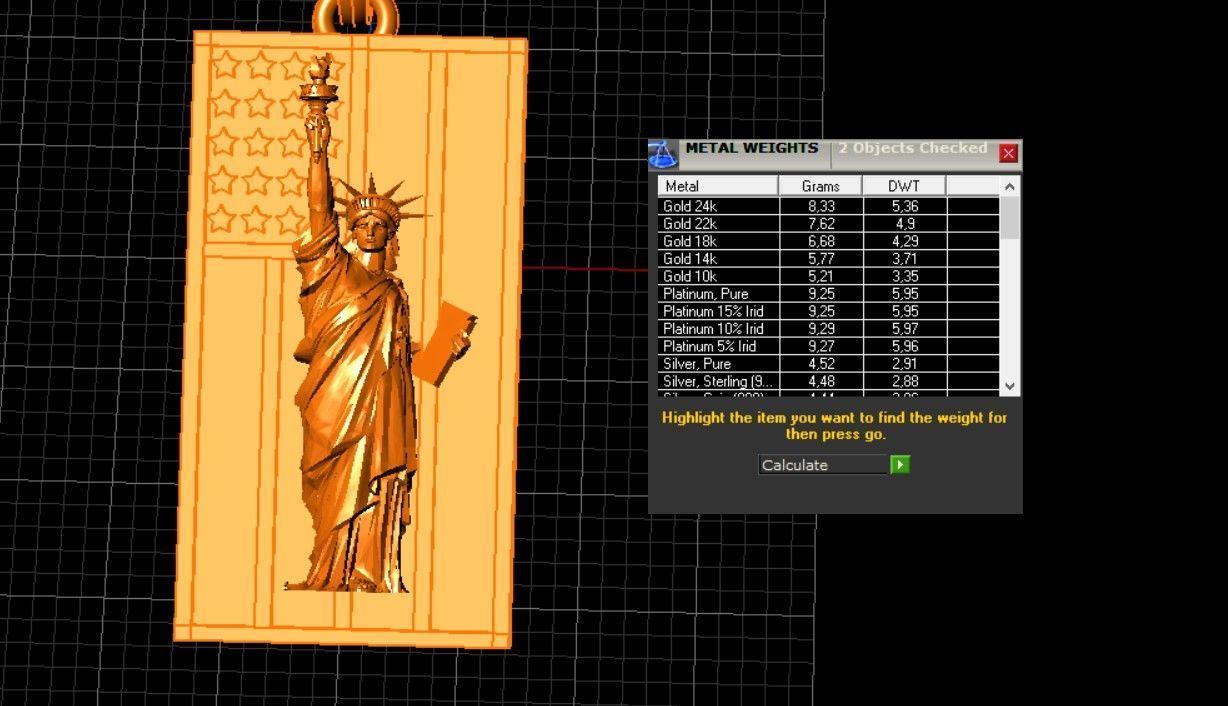The image size is (1228, 706).
Task: Select the Gold 18k row
Action: 829,241
